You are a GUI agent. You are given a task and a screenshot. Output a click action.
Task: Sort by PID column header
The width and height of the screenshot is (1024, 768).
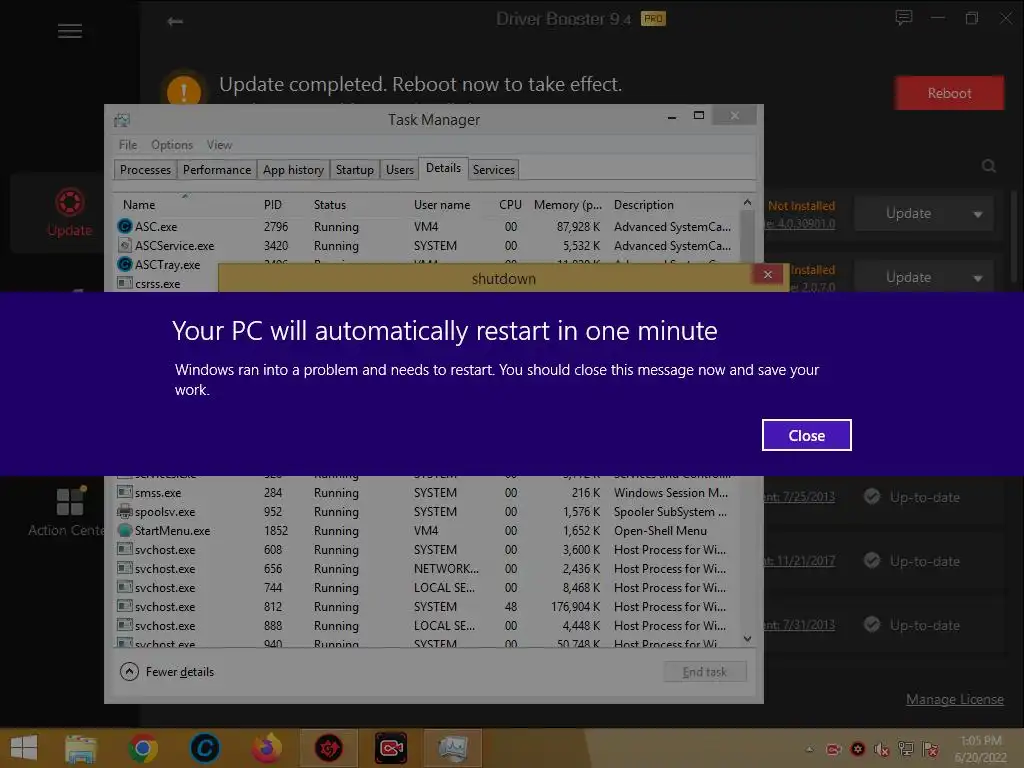[273, 204]
